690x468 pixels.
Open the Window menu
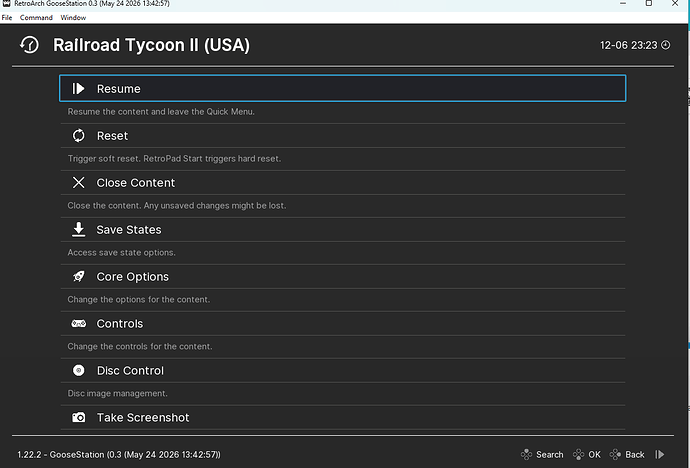73,18
